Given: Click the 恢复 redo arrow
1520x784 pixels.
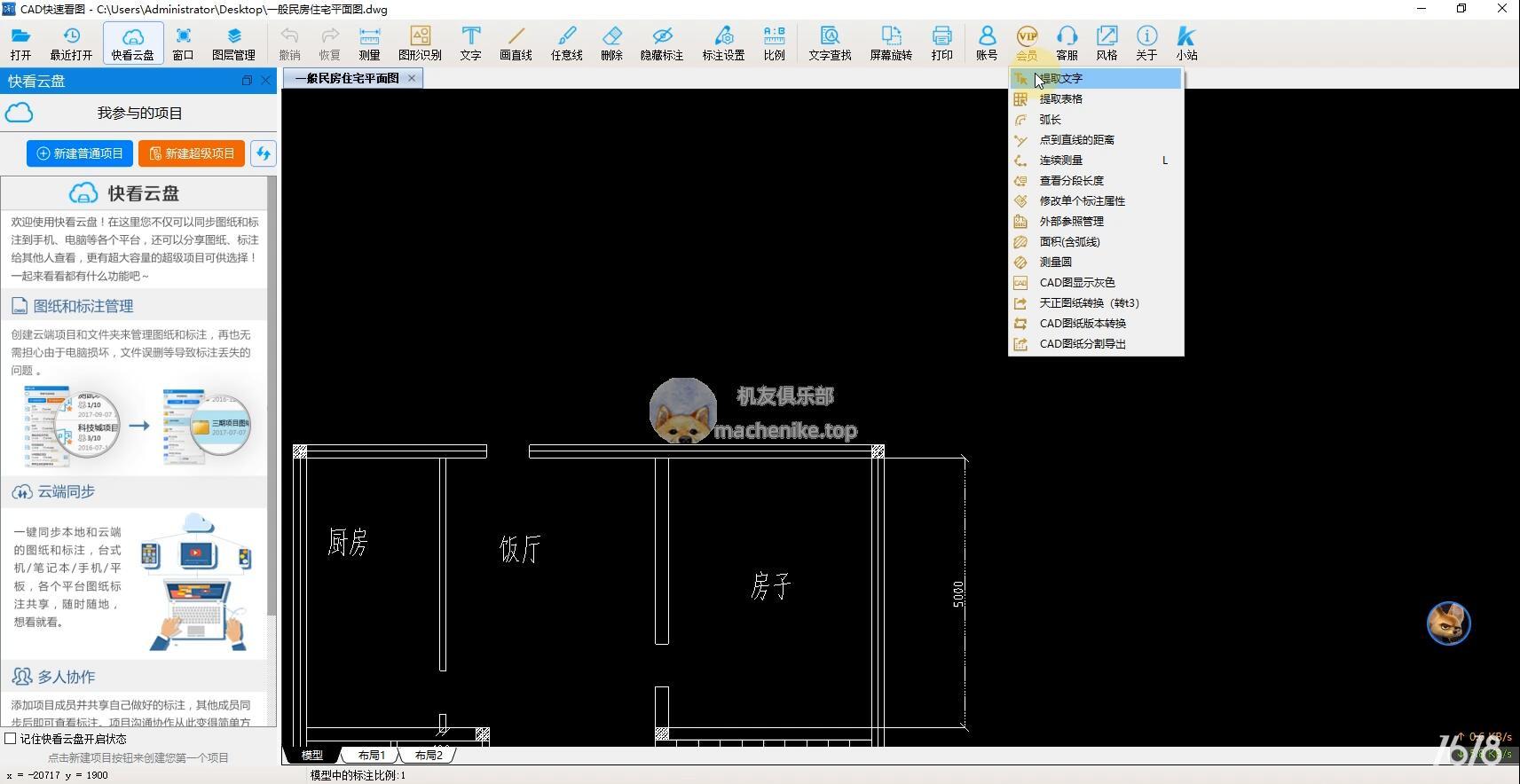Looking at the screenshot, I should 329,43.
